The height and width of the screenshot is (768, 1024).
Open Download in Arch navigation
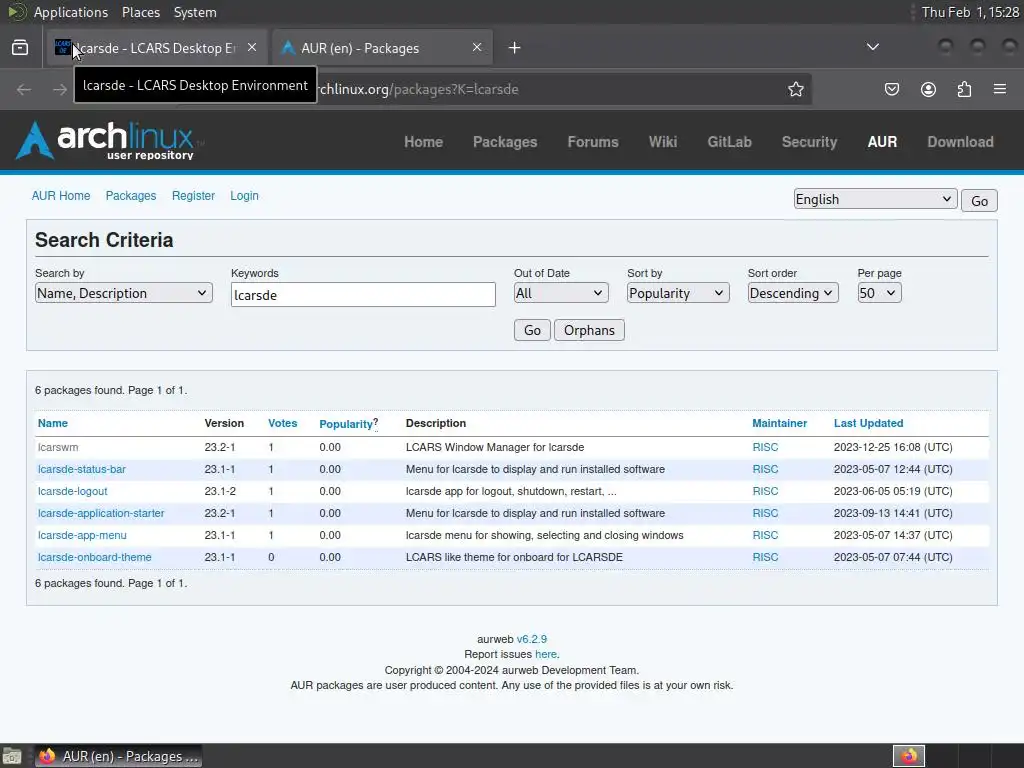pyautogui.click(x=961, y=142)
